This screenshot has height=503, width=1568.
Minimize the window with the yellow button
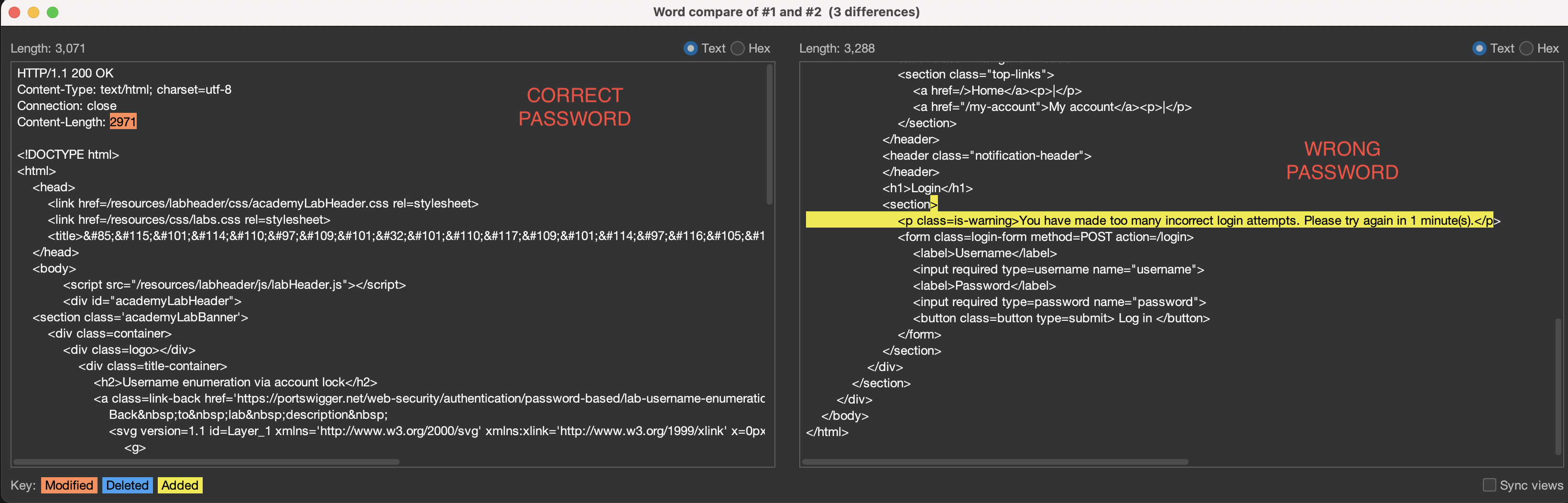(x=33, y=12)
